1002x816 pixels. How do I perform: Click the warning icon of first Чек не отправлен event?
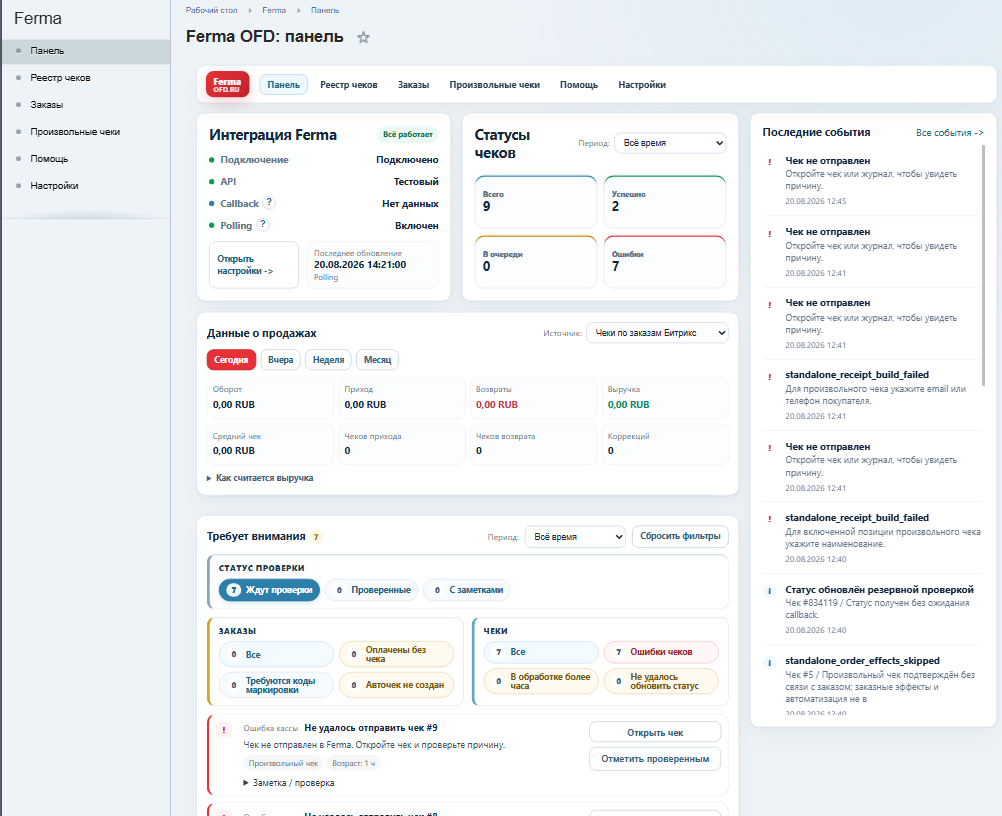coord(769,162)
